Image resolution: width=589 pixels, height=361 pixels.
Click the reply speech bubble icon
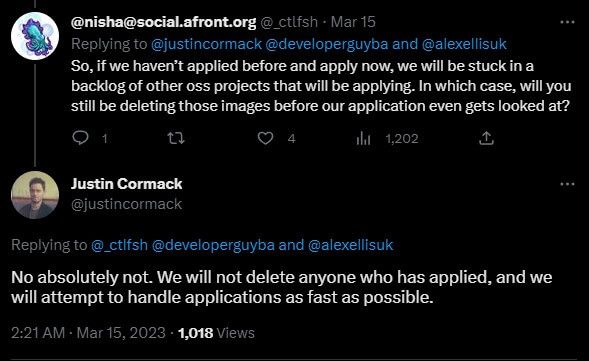80,138
